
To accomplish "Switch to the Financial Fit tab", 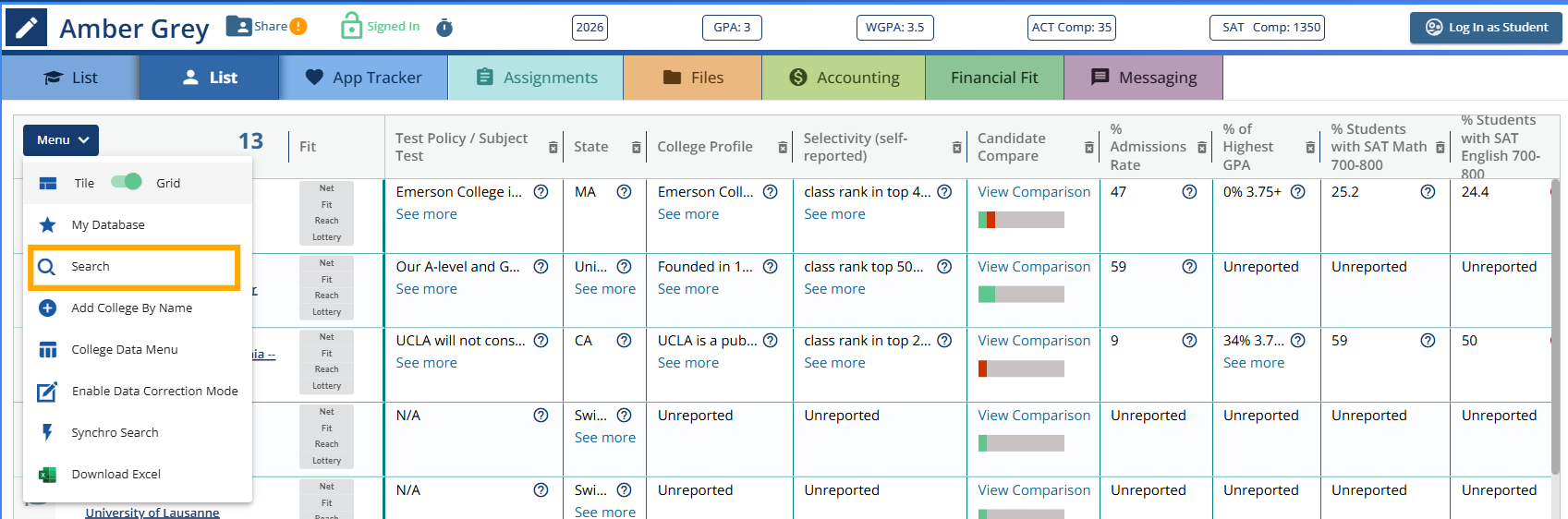I will click(994, 78).
